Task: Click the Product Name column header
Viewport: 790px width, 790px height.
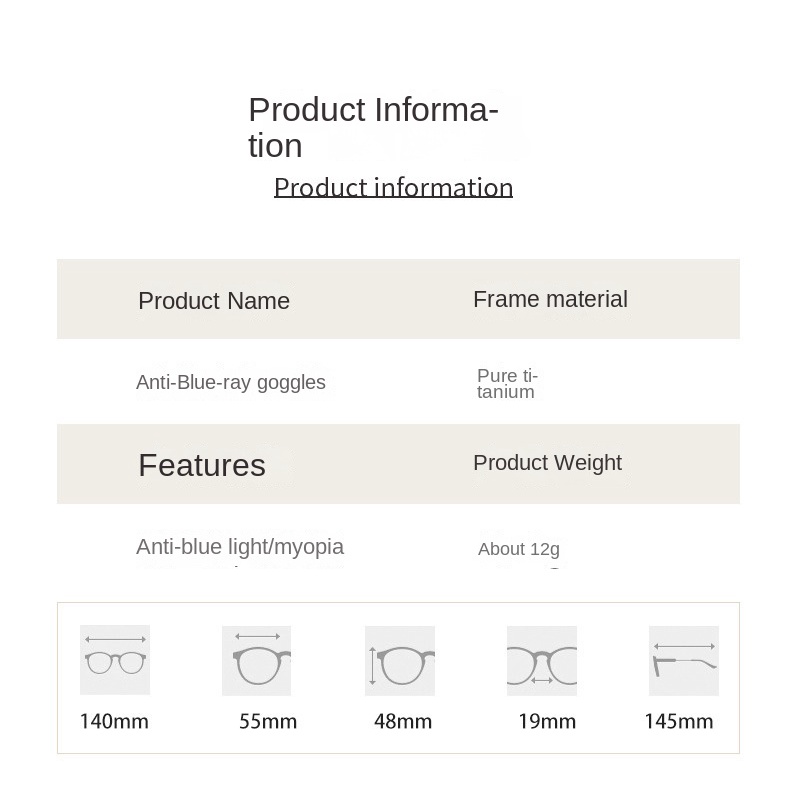Action: tap(214, 301)
